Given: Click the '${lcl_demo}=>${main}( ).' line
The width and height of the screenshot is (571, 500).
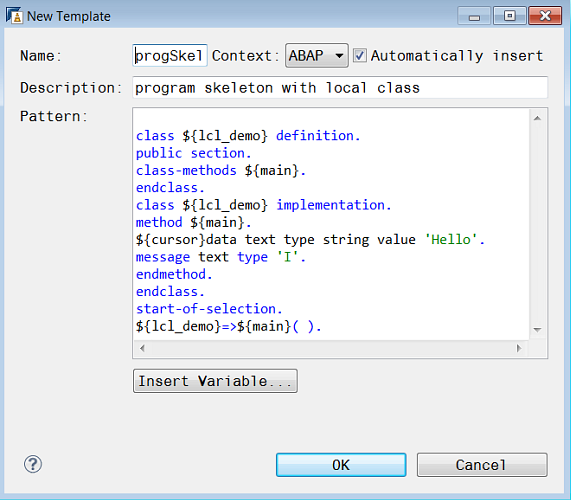Looking at the screenshot, I should [229, 326].
